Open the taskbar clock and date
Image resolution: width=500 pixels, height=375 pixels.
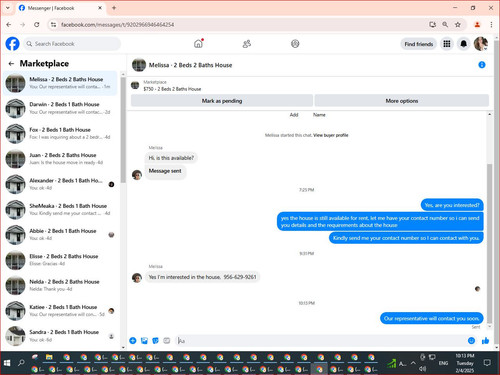465,363
